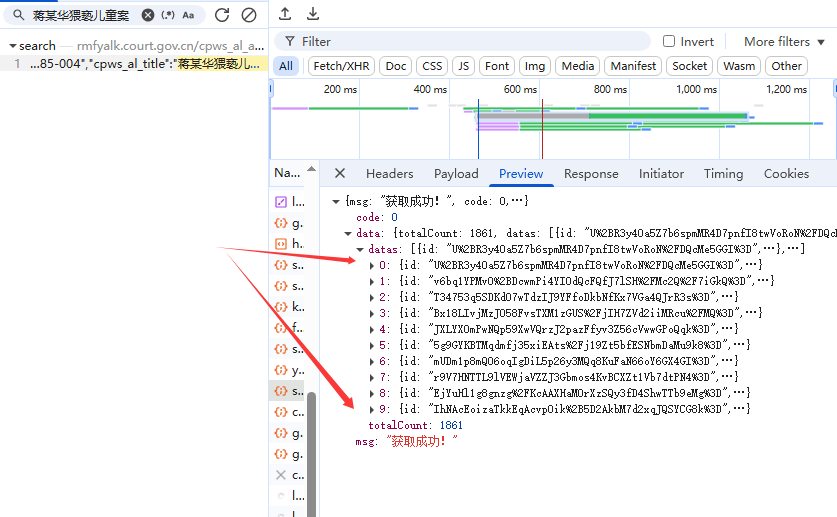The width and height of the screenshot is (837, 517).
Task: Select the request starting with h
Action: tap(288, 244)
